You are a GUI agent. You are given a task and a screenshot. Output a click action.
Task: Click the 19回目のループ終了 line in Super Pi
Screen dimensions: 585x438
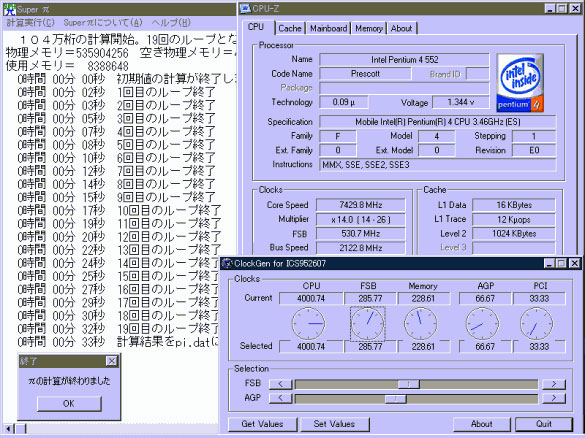pyautogui.click(x=118, y=329)
